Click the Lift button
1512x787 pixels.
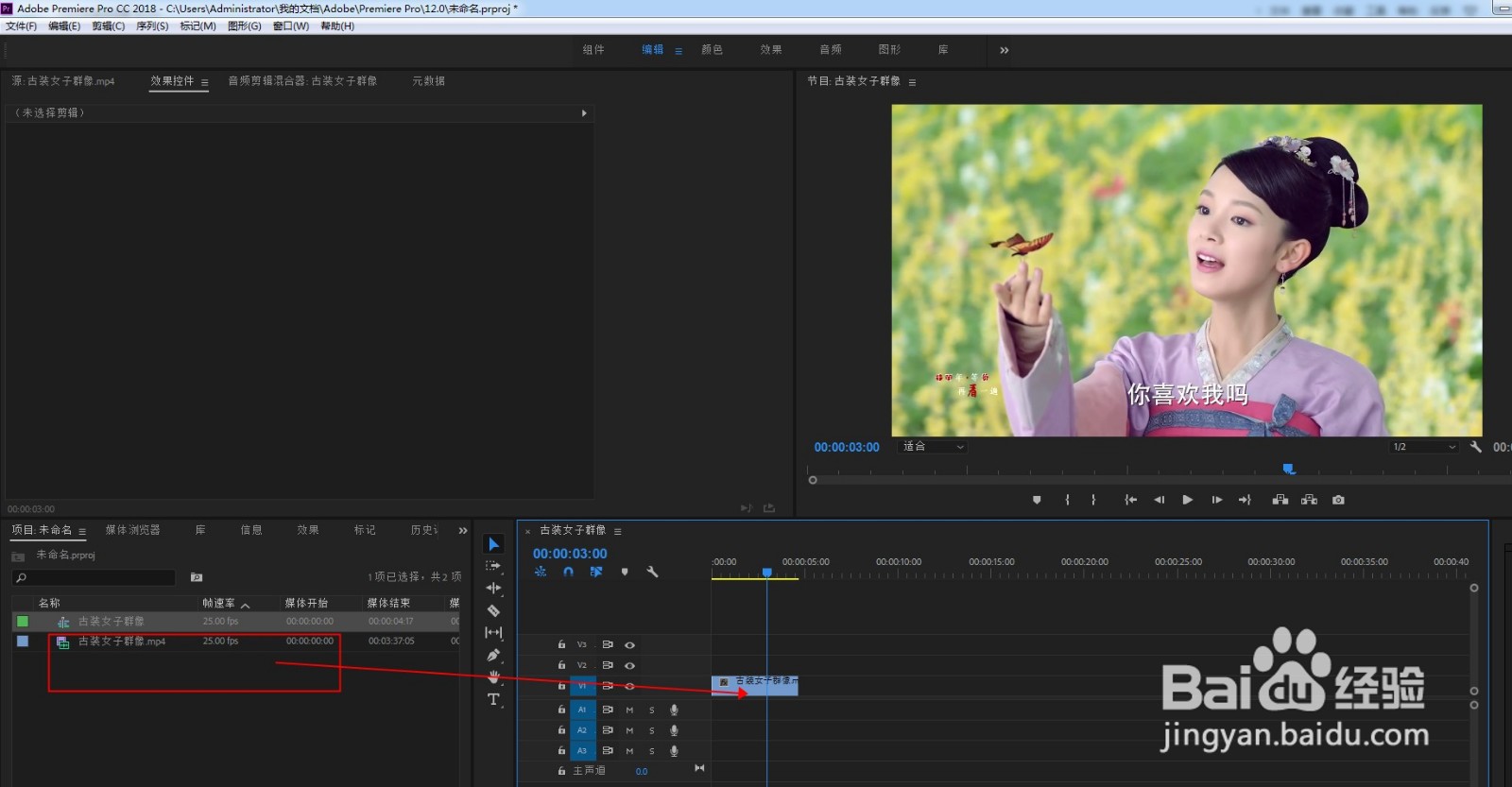tap(1280, 500)
